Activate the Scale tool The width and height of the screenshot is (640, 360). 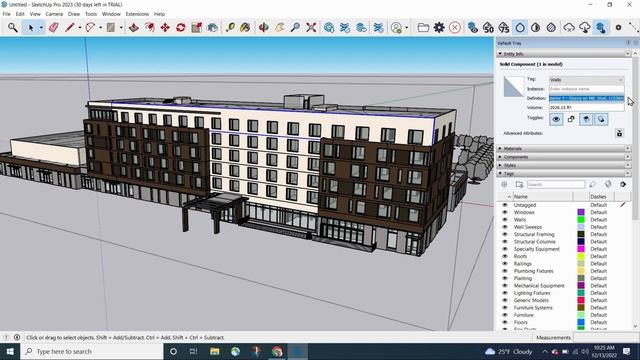coord(197,27)
